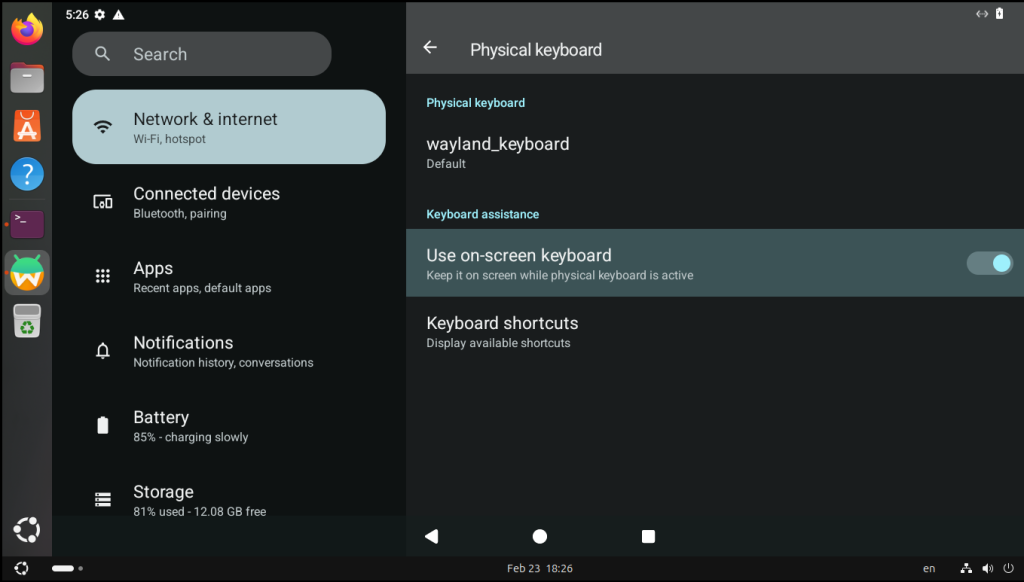The width and height of the screenshot is (1024, 582).
Task: Launch Firefox from the dock
Action: point(27,29)
